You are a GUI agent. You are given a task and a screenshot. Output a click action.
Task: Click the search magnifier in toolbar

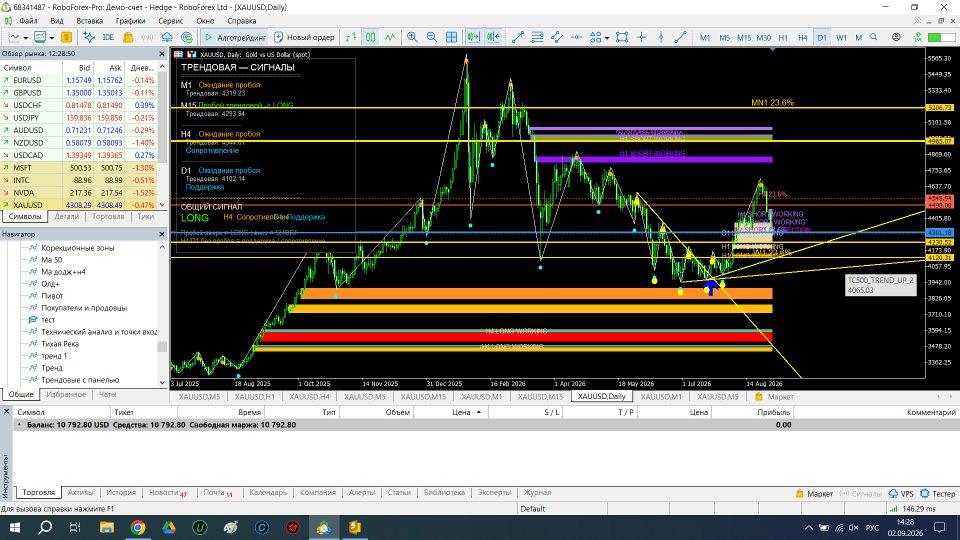[874, 37]
